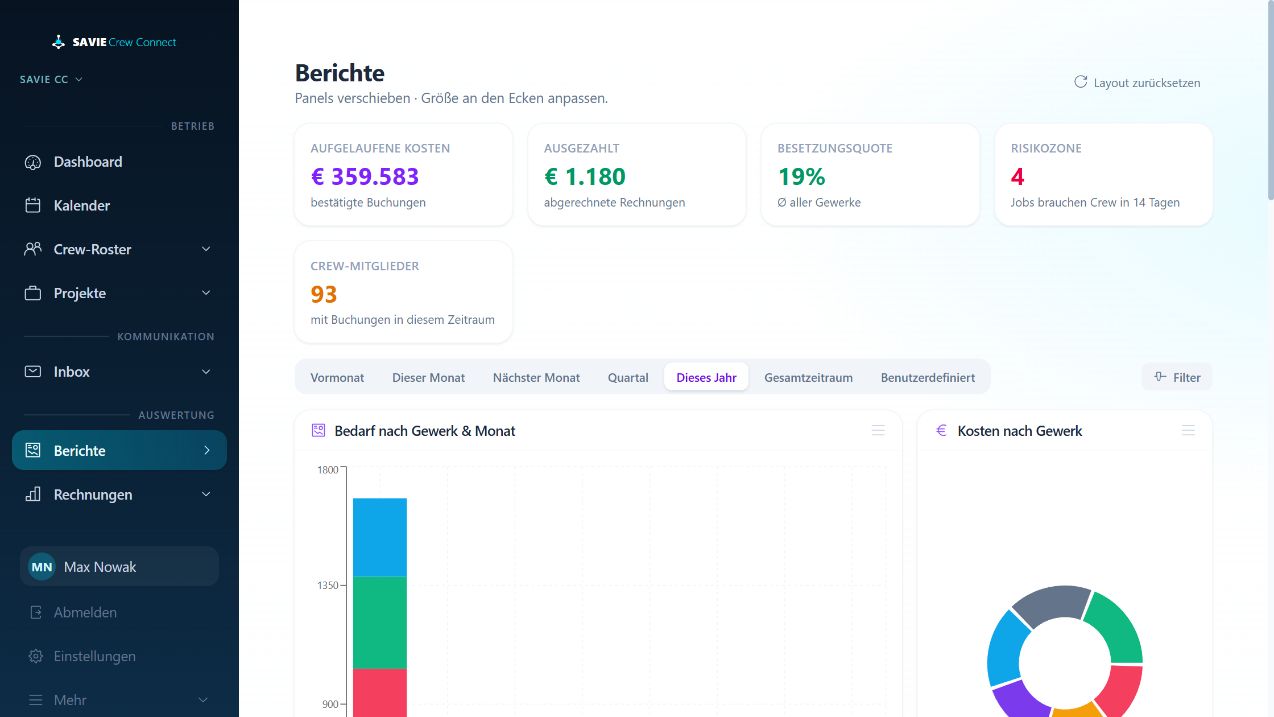Click the euro icon on Kosten nach Gewerk
The width and height of the screenshot is (1274, 717).
tap(941, 431)
